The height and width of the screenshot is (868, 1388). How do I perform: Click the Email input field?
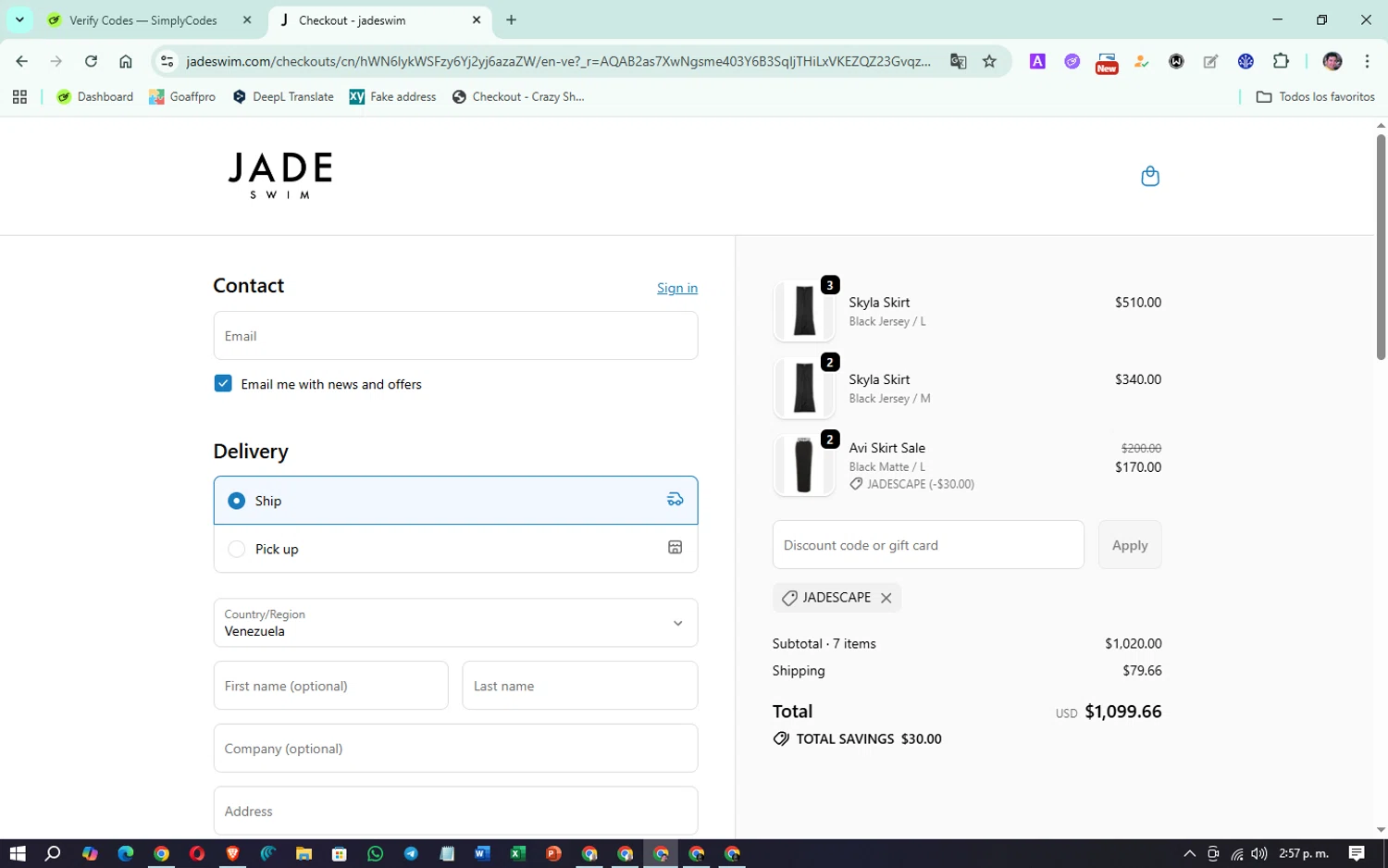(455, 336)
